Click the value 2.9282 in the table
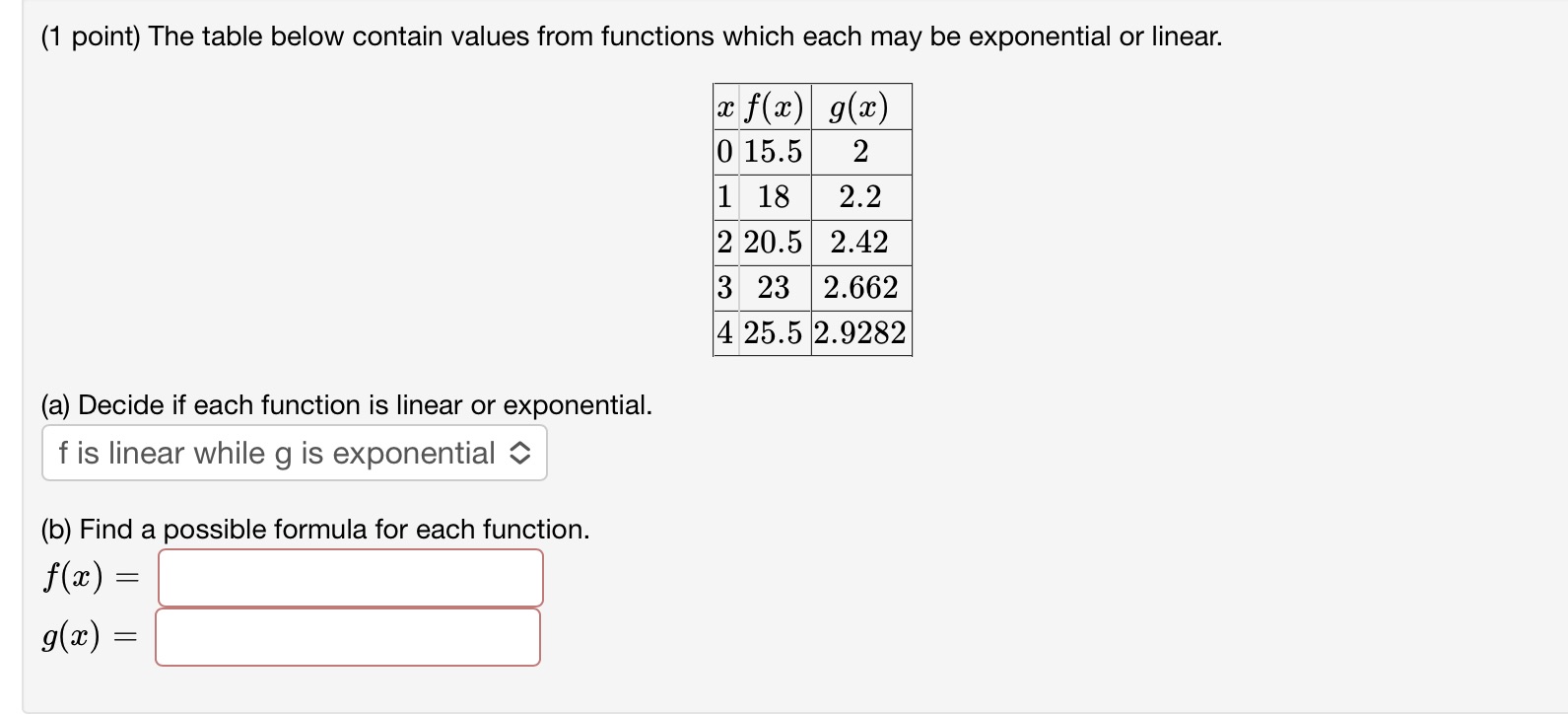The image size is (1568, 715). coord(861,334)
